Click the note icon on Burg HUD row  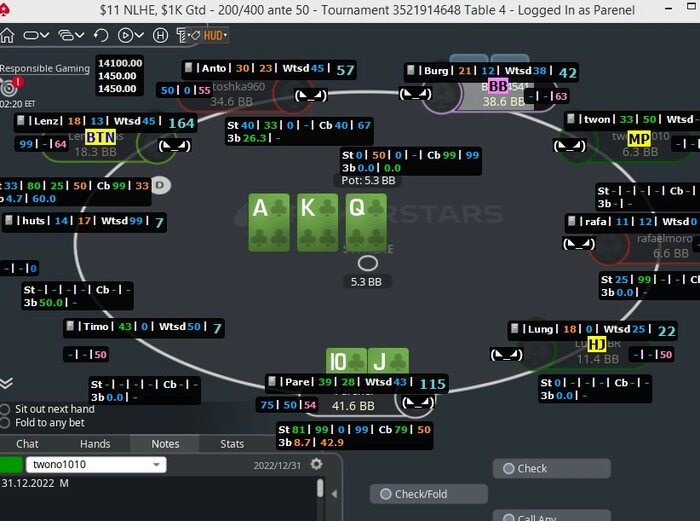(x=411, y=70)
